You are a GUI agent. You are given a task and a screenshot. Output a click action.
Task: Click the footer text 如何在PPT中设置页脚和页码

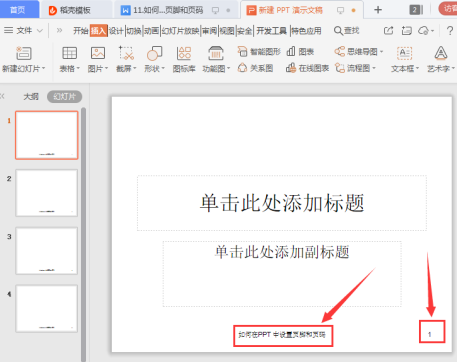click(x=282, y=335)
